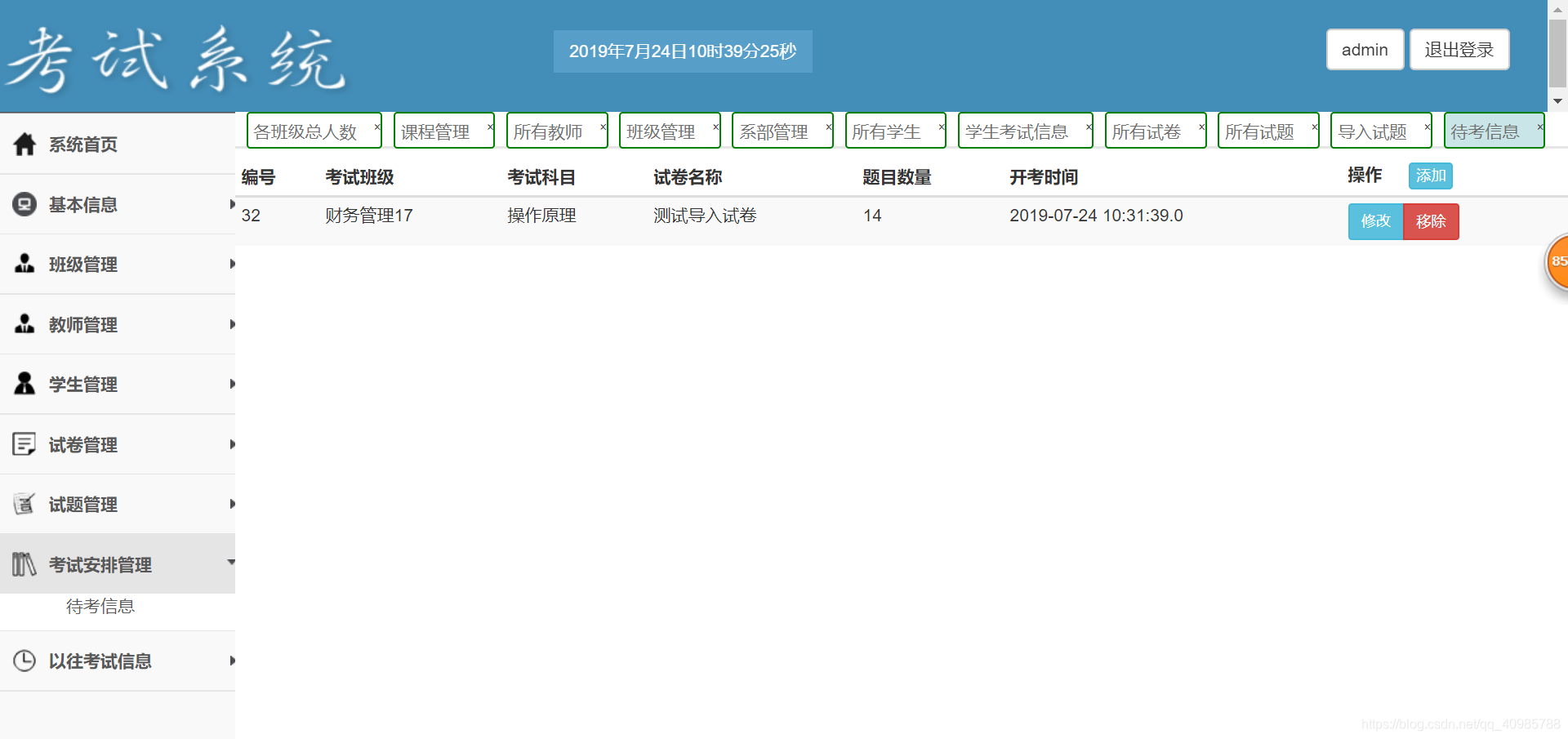Click the 财务管理17 class cell
Screen dimensions: 1568x739
point(369,216)
